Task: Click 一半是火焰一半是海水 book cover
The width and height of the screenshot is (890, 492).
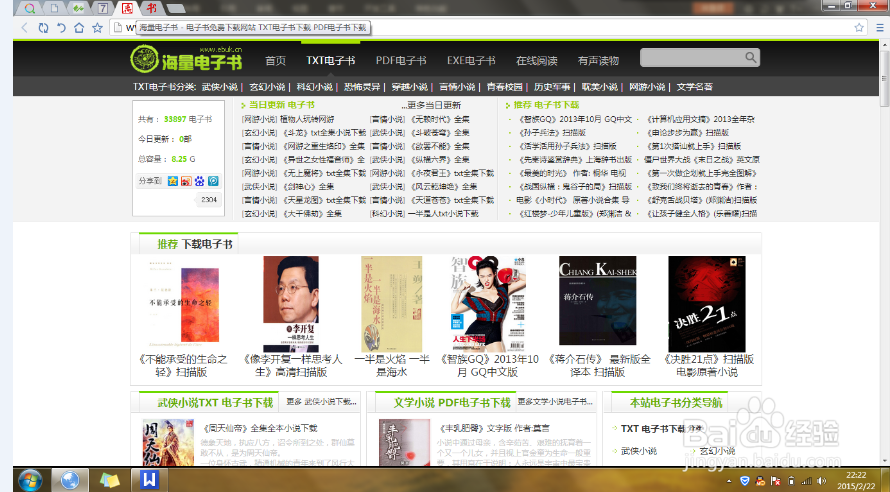Action: click(392, 304)
